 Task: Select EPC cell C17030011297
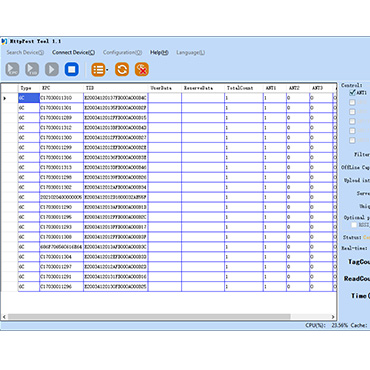pos(61,267)
